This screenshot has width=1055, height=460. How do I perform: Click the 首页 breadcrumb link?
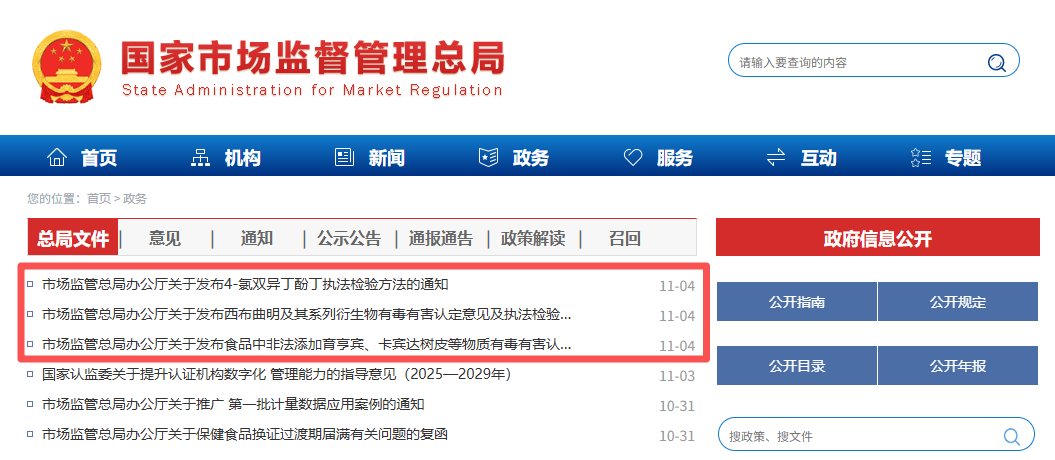(98, 199)
